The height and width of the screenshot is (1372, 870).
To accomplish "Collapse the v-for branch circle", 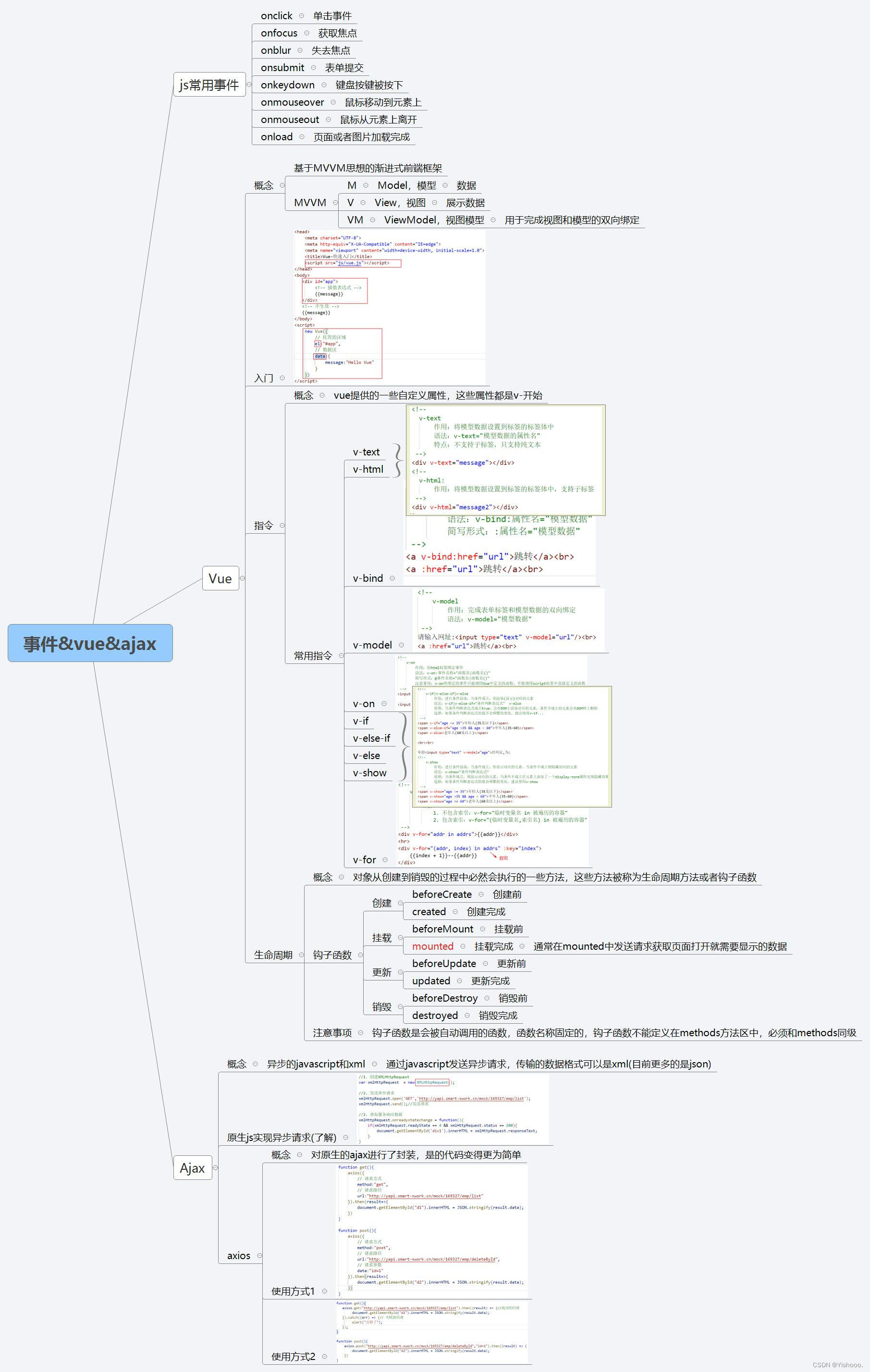I will coord(385,859).
